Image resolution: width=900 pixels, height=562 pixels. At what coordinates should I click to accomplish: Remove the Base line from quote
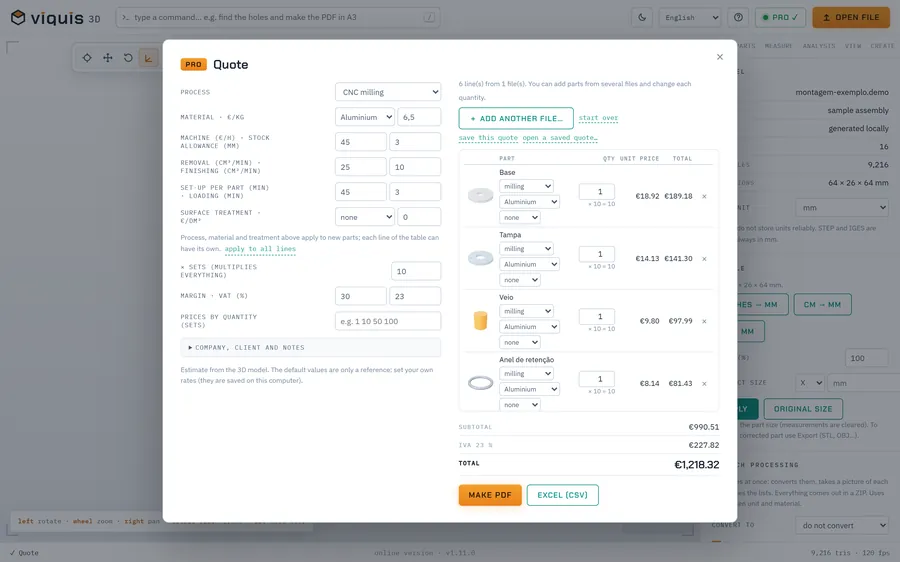[x=704, y=196]
